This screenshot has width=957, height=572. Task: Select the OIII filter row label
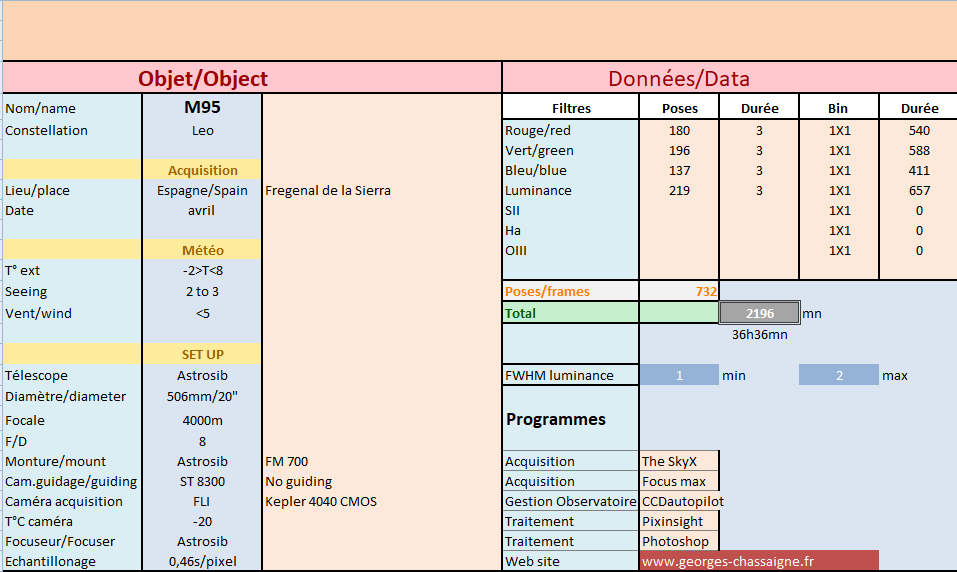570,250
